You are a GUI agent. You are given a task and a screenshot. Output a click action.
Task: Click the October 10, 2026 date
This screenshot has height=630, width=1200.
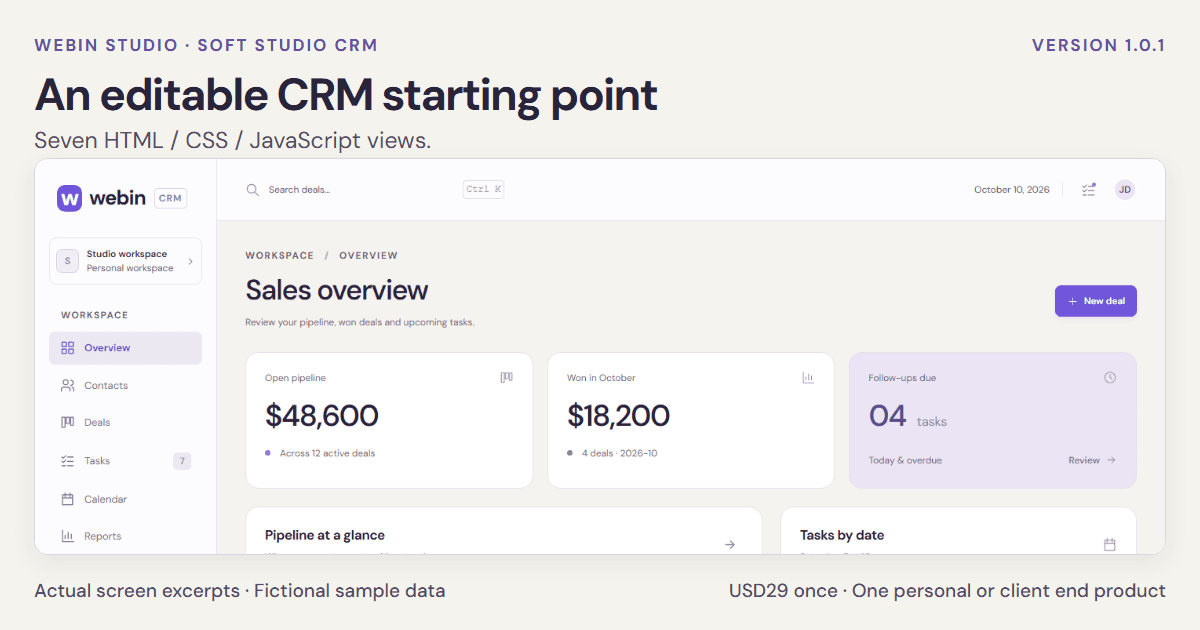(x=1012, y=190)
